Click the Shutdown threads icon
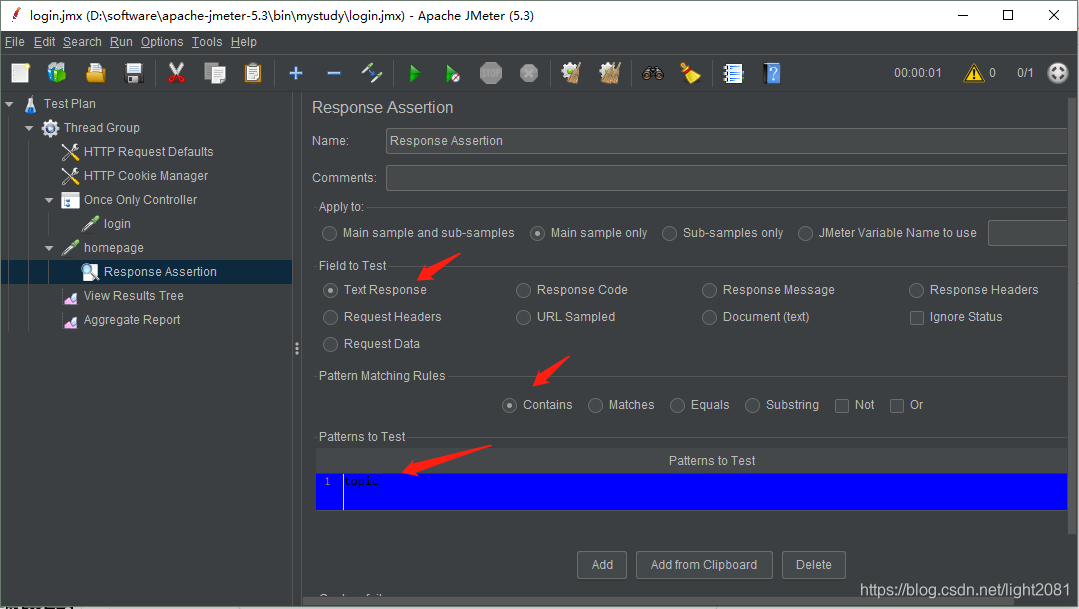Viewport: 1079px width, 609px height. pos(528,73)
